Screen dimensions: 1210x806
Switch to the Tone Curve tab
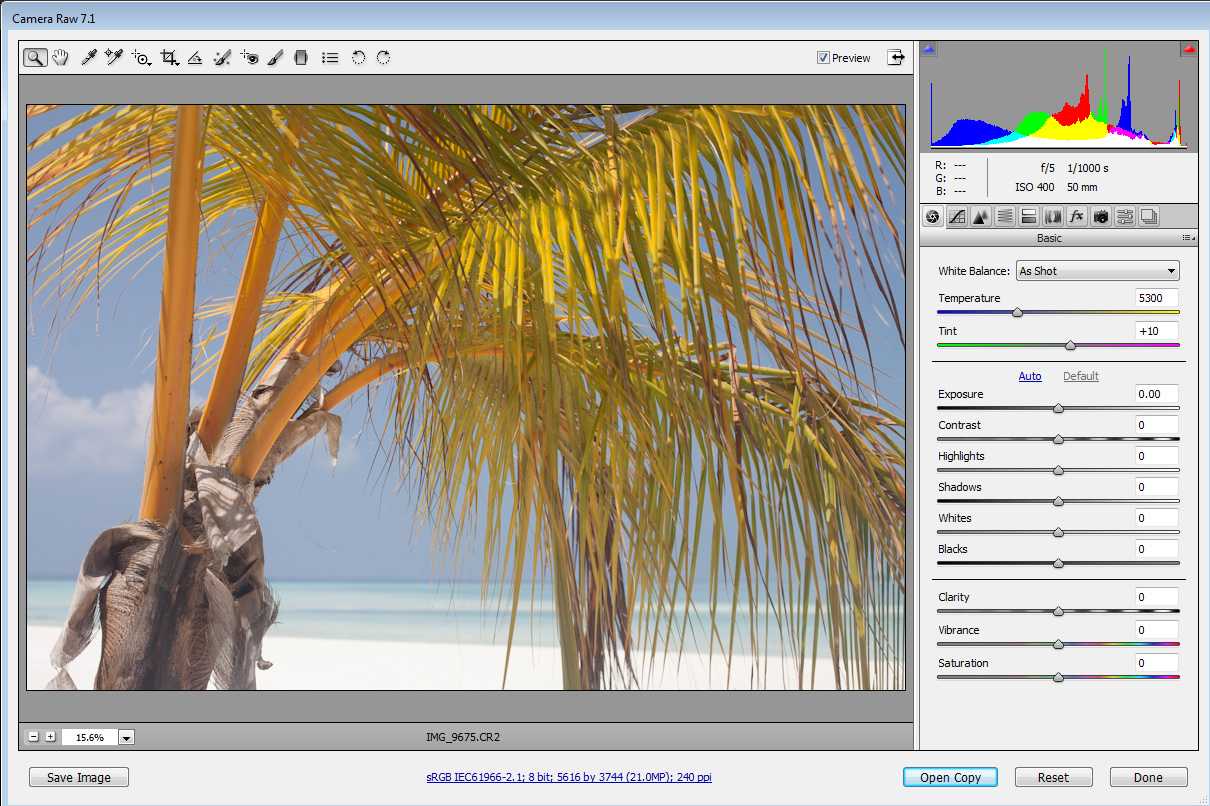957,216
